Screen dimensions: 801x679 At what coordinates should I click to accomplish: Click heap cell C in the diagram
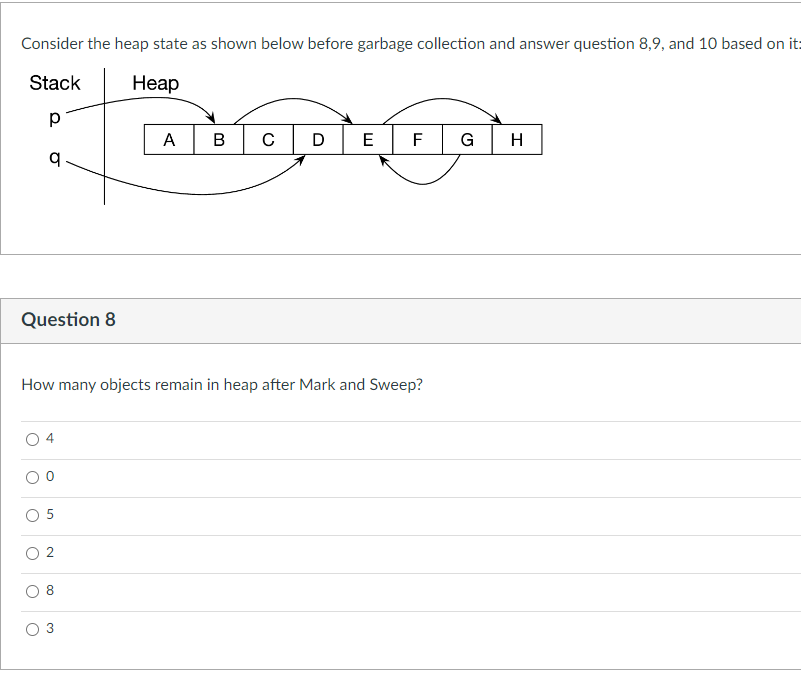pos(268,139)
